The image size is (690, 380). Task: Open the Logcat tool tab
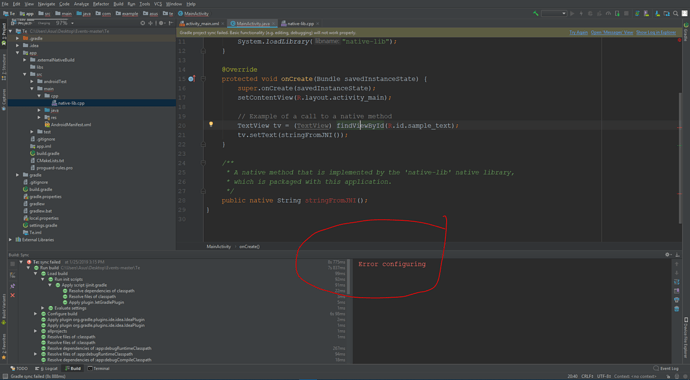[x=47, y=369]
